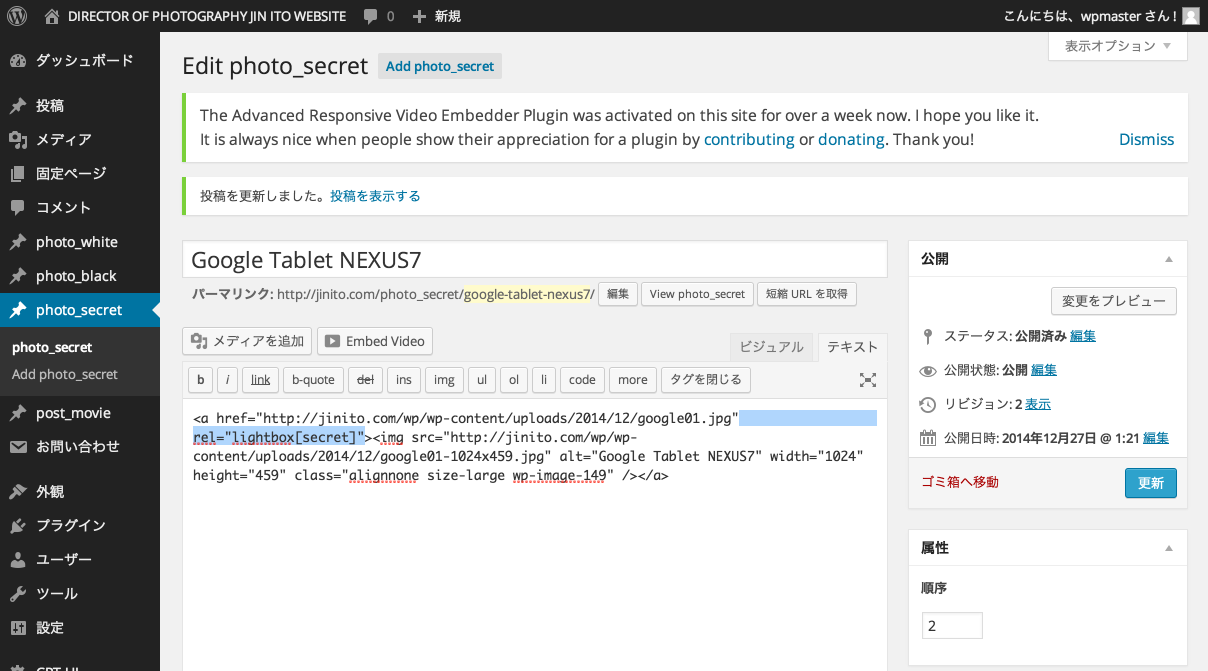Open ツール tools menu
The width and height of the screenshot is (1208, 671).
(80, 593)
